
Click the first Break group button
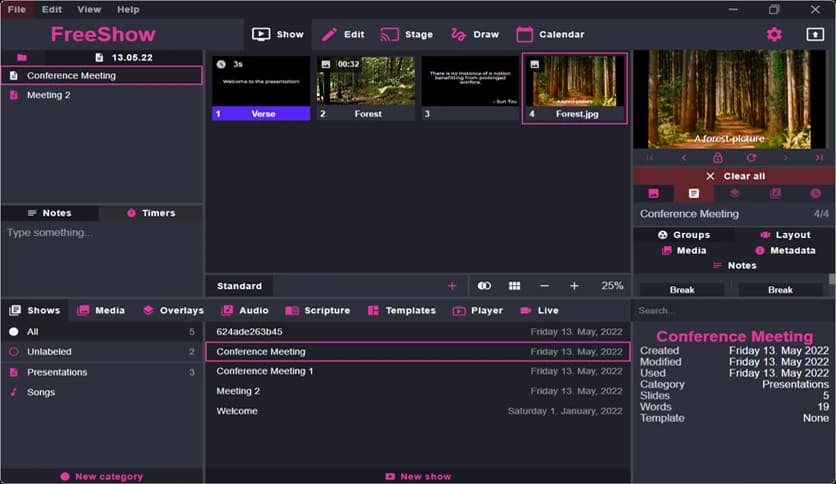click(682, 290)
